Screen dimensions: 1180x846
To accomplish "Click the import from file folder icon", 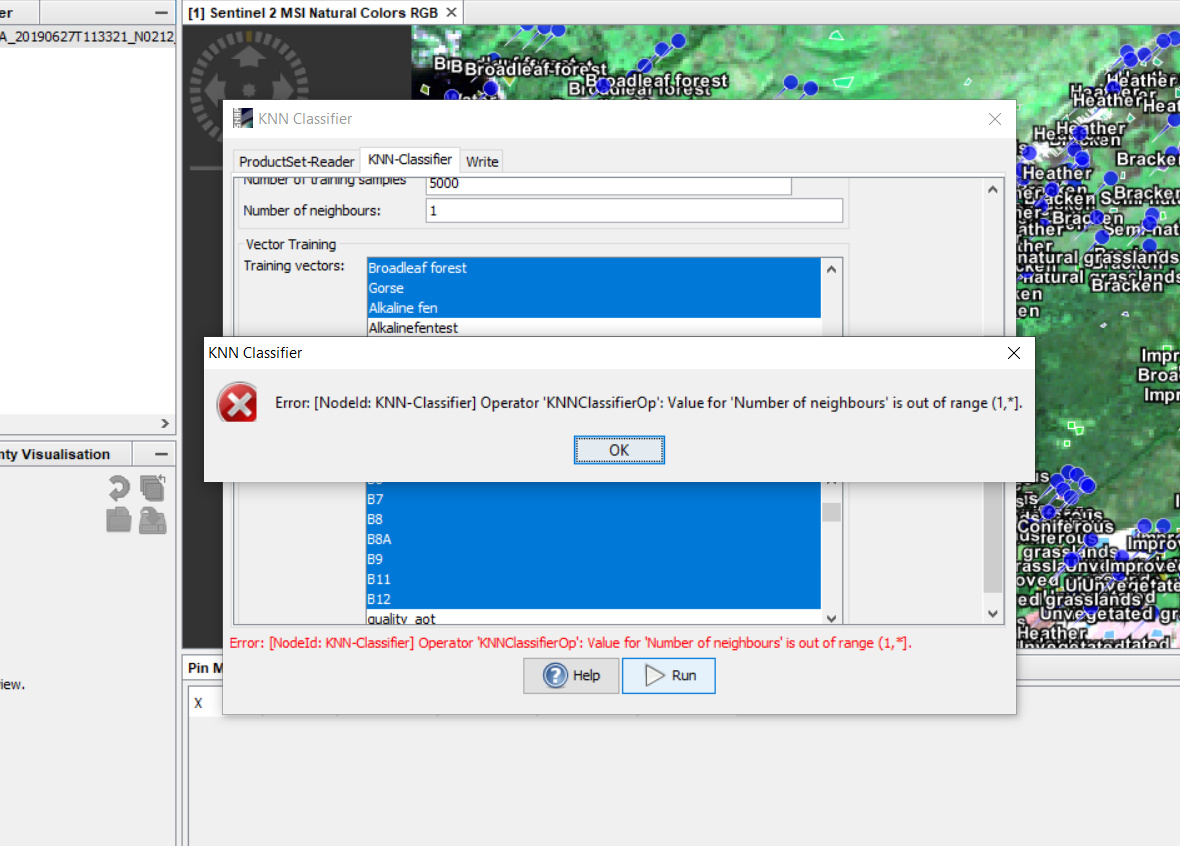I will pyautogui.click(x=119, y=520).
